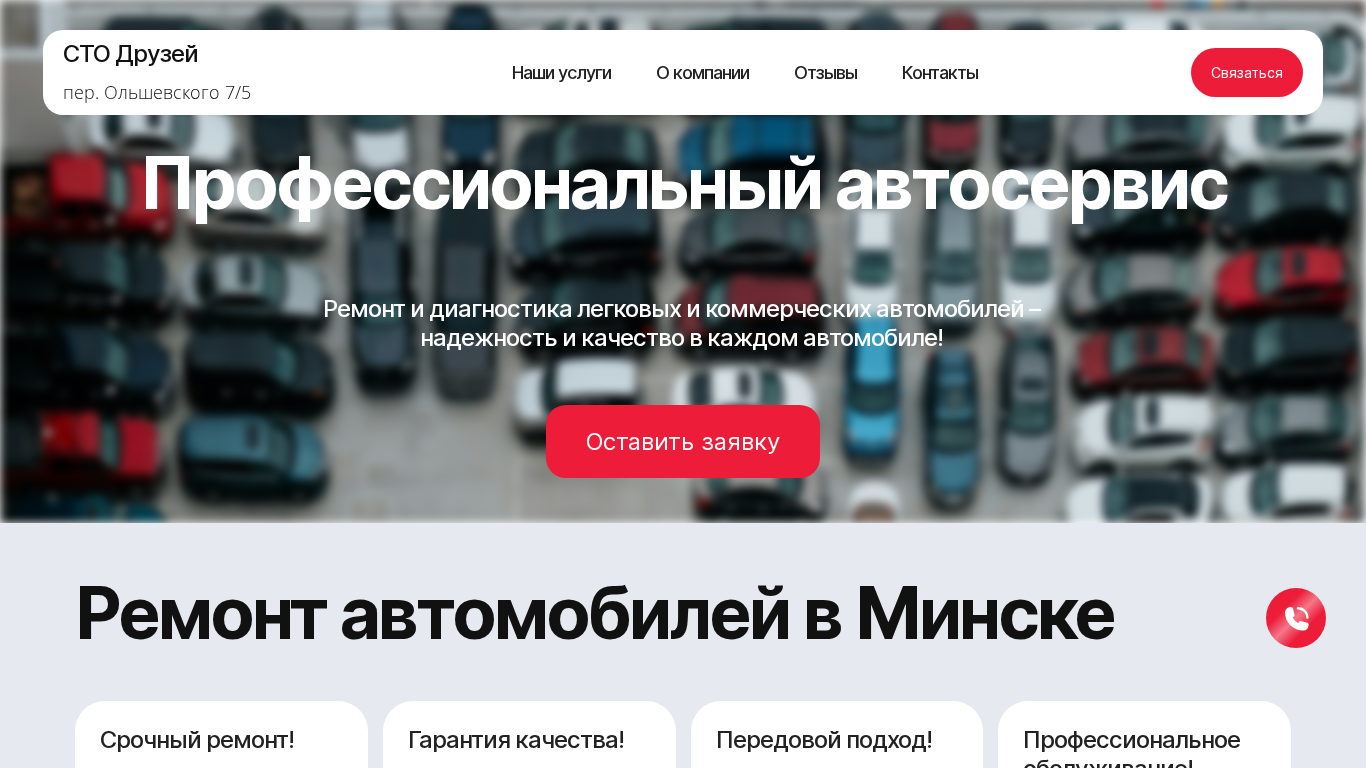
Task: Click the red Связаться button
Action: click(1246, 73)
